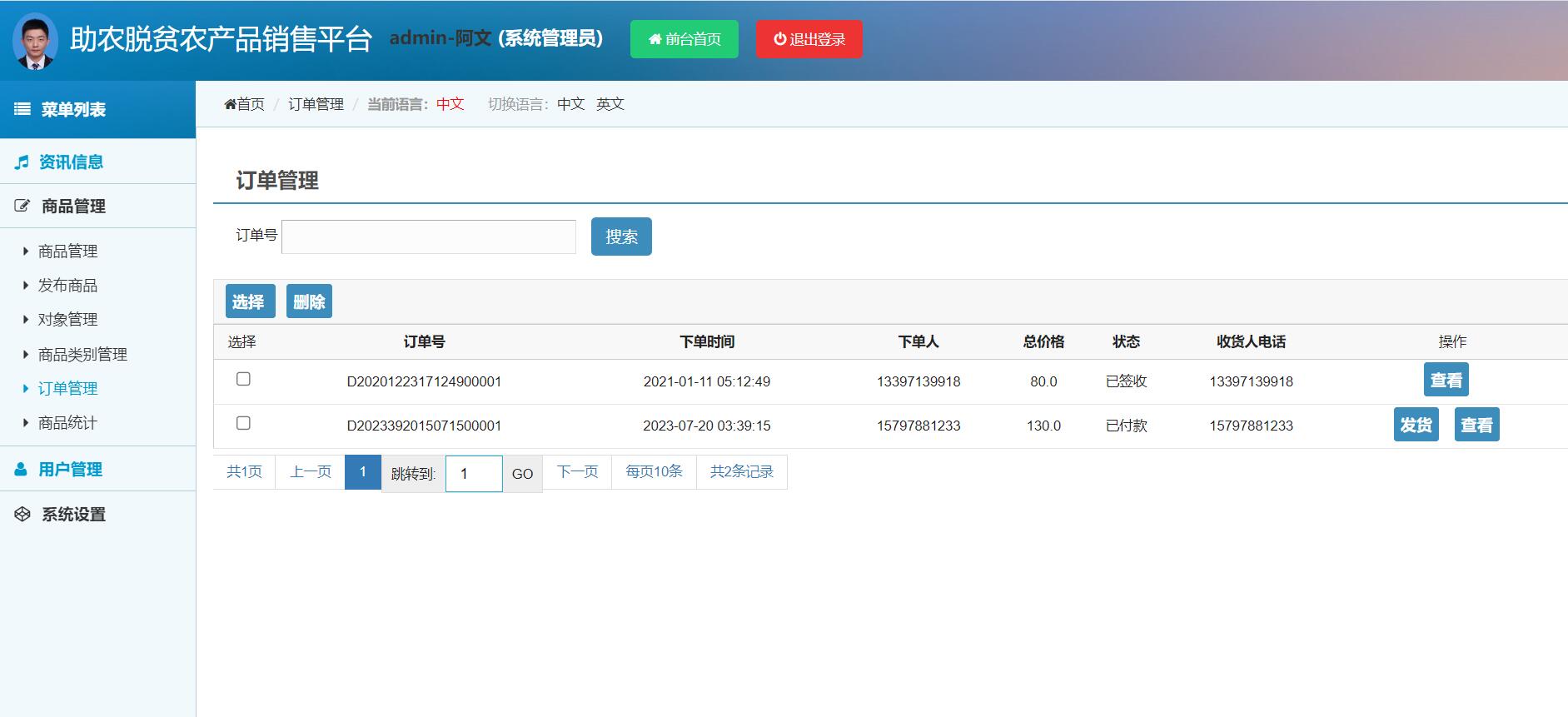Click the cube icon beside 系统设置
The image size is (1568, 717).
[22, 515]
